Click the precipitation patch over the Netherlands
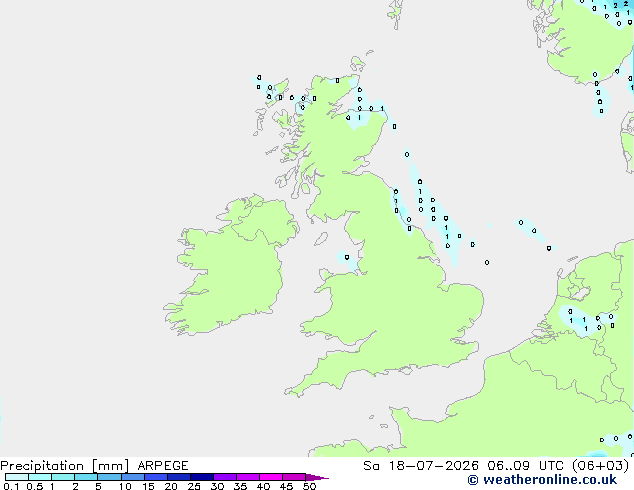This screenshot has width=634, height=490. coord(586,320)
